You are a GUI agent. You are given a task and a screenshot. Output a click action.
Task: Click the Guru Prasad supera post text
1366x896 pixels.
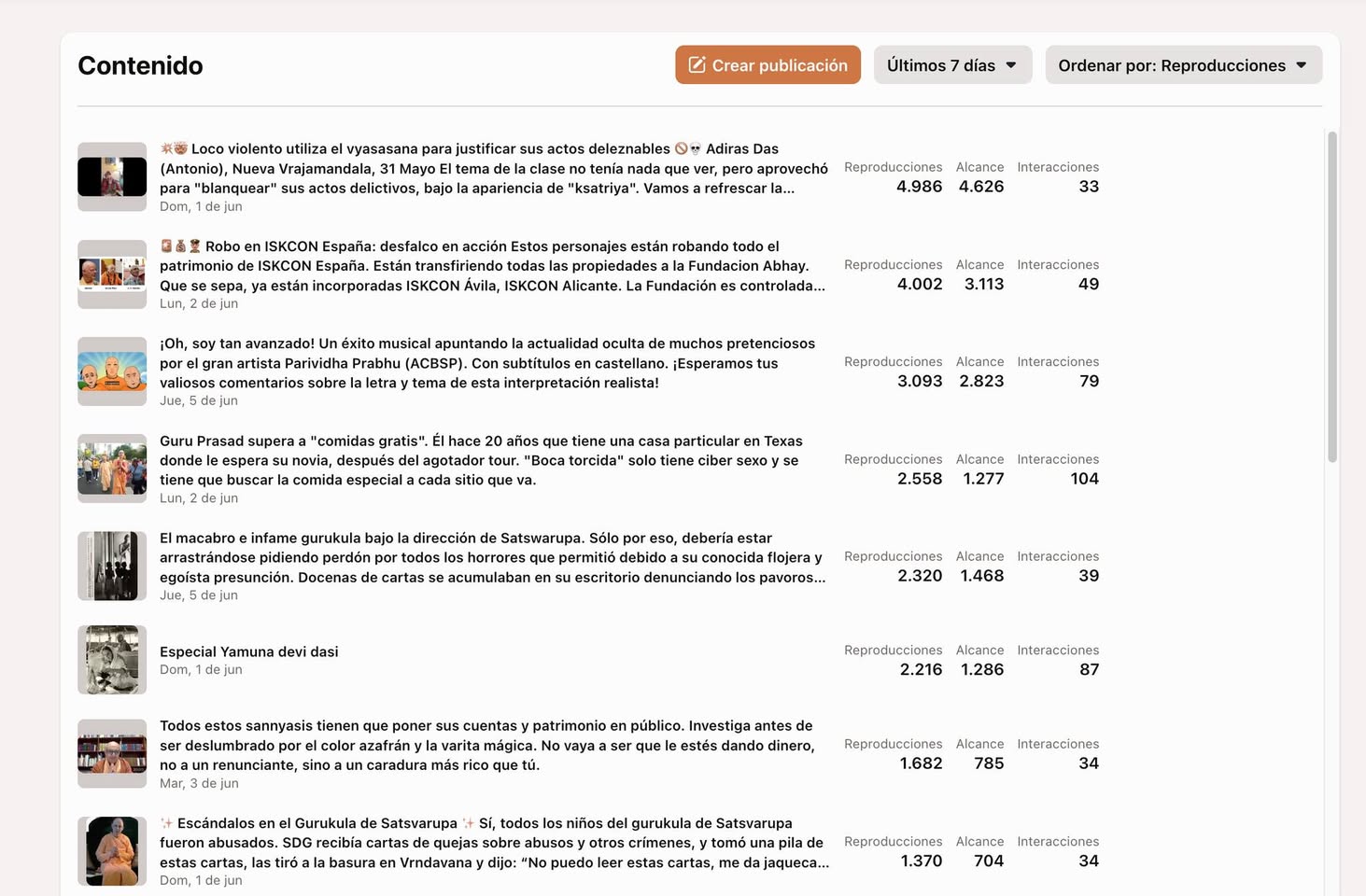[x=481, y=460]
